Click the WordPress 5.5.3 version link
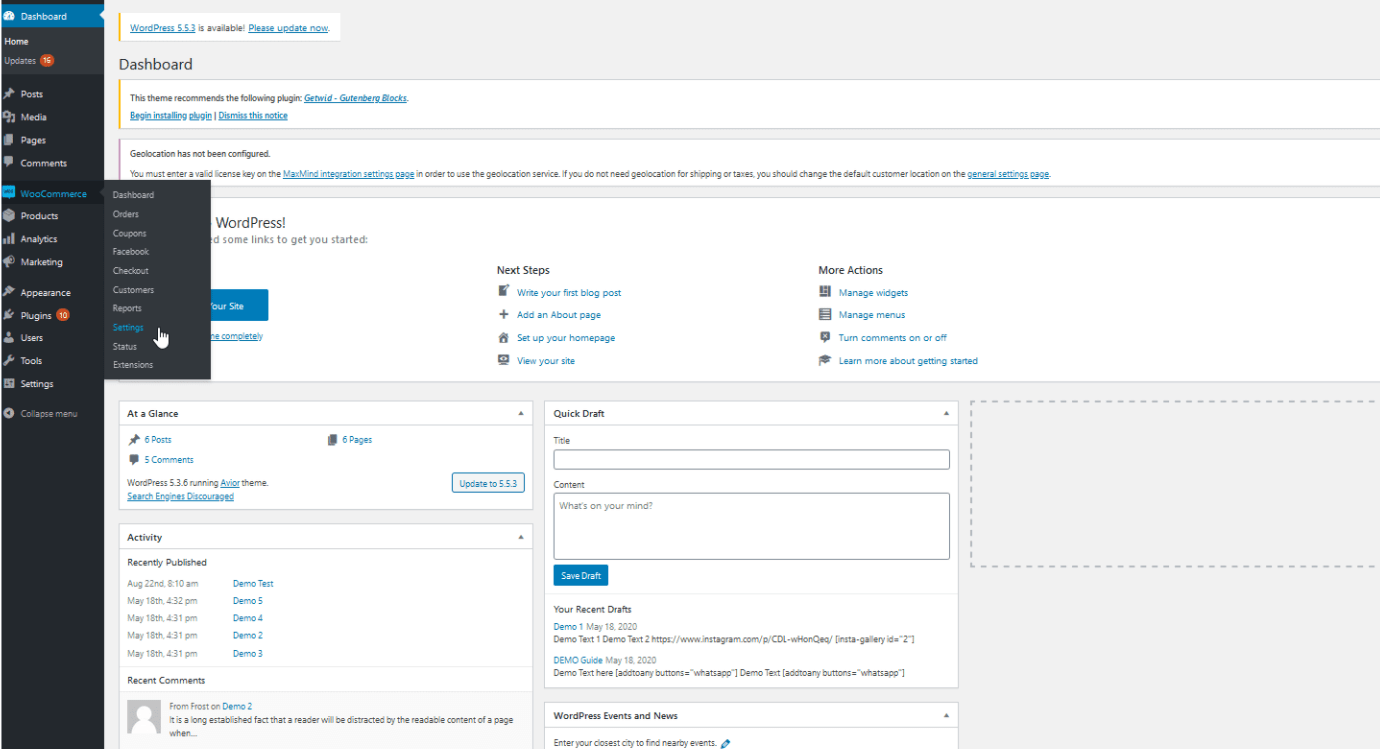Viewport: 1380px width, 749px height. tap(162, 28)
